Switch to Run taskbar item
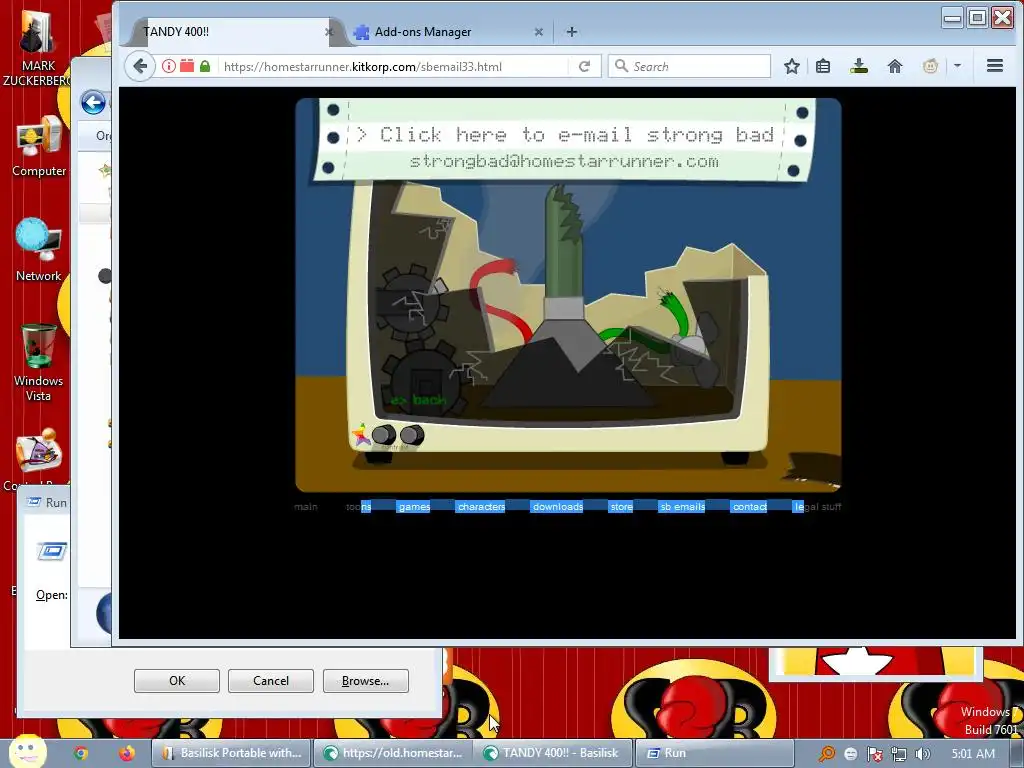This screenshot has width=1024, height=768. tap(714, 753)
